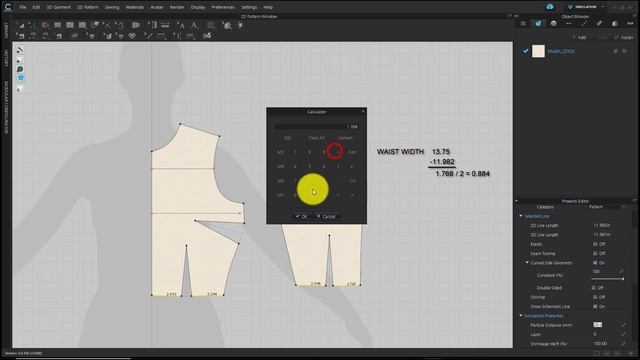
Task: Click last icon tab in Object Browser
Action: tap(630, 24)
